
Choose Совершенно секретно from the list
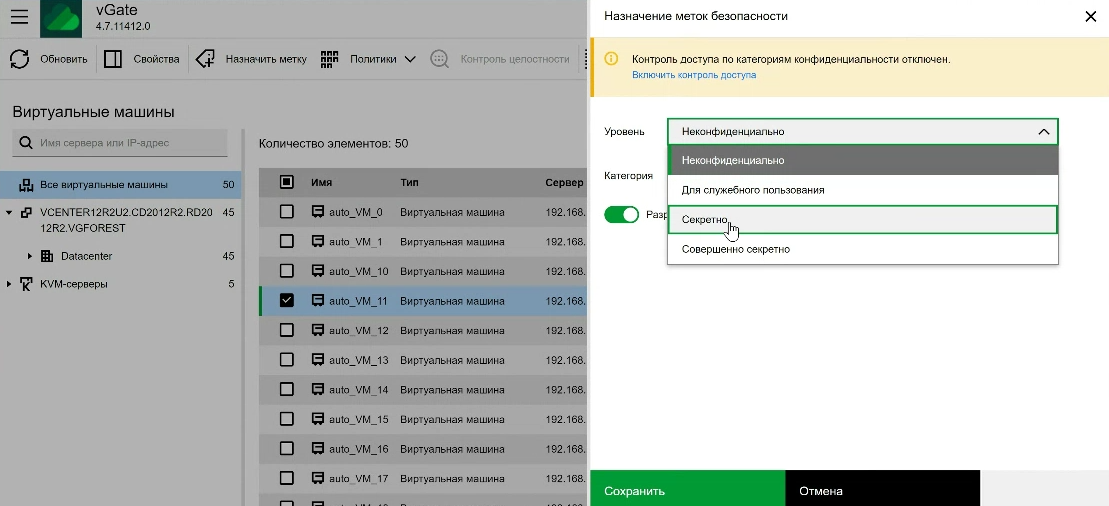click(x=736, y=249)
